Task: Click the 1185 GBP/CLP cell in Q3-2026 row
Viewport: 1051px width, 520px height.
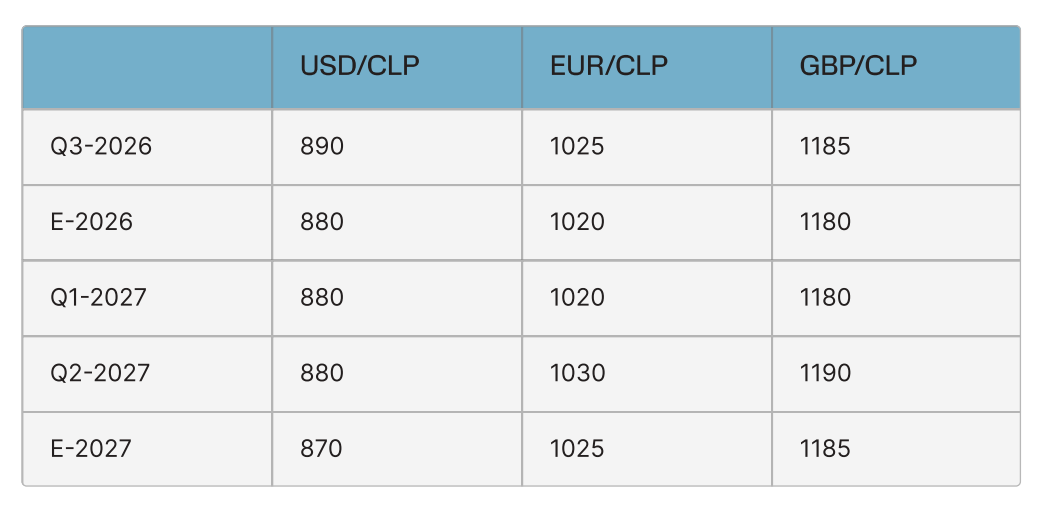Action: (x=896, y=147)
